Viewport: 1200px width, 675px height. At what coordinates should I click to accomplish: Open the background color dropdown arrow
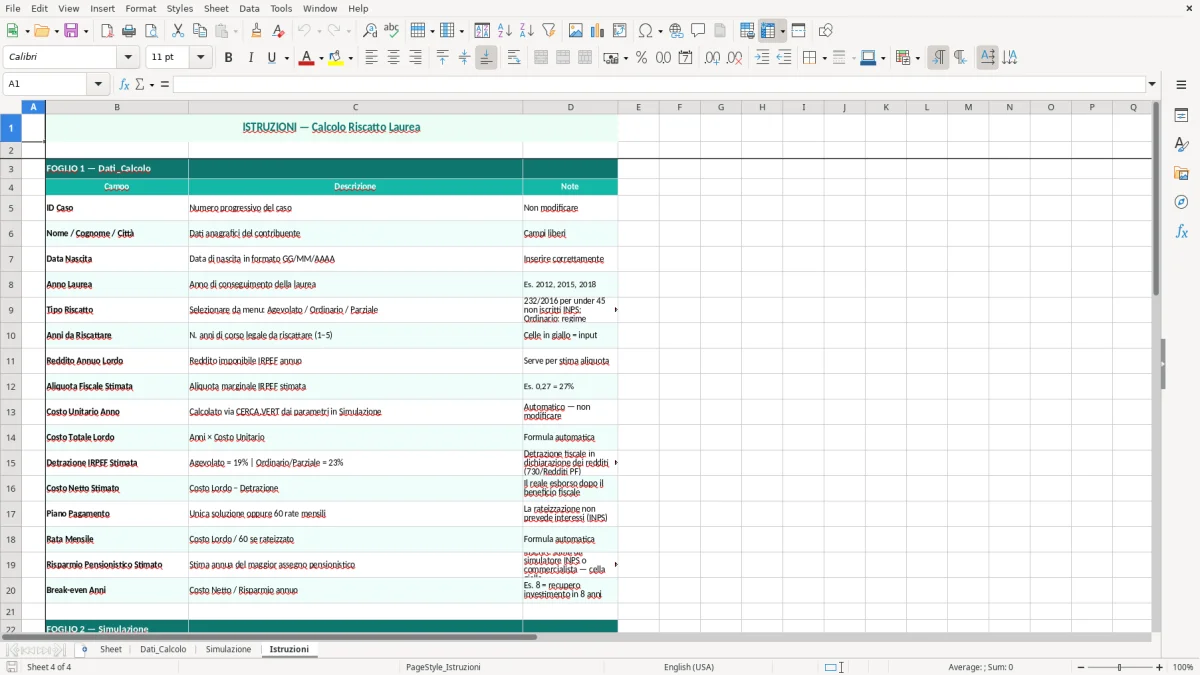tap(350, 58)
